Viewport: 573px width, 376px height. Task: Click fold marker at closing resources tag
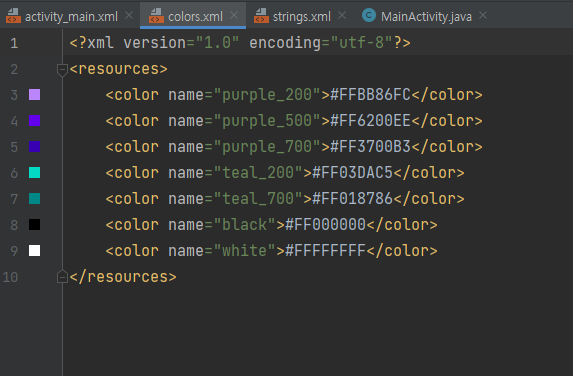tap(62, 277)
